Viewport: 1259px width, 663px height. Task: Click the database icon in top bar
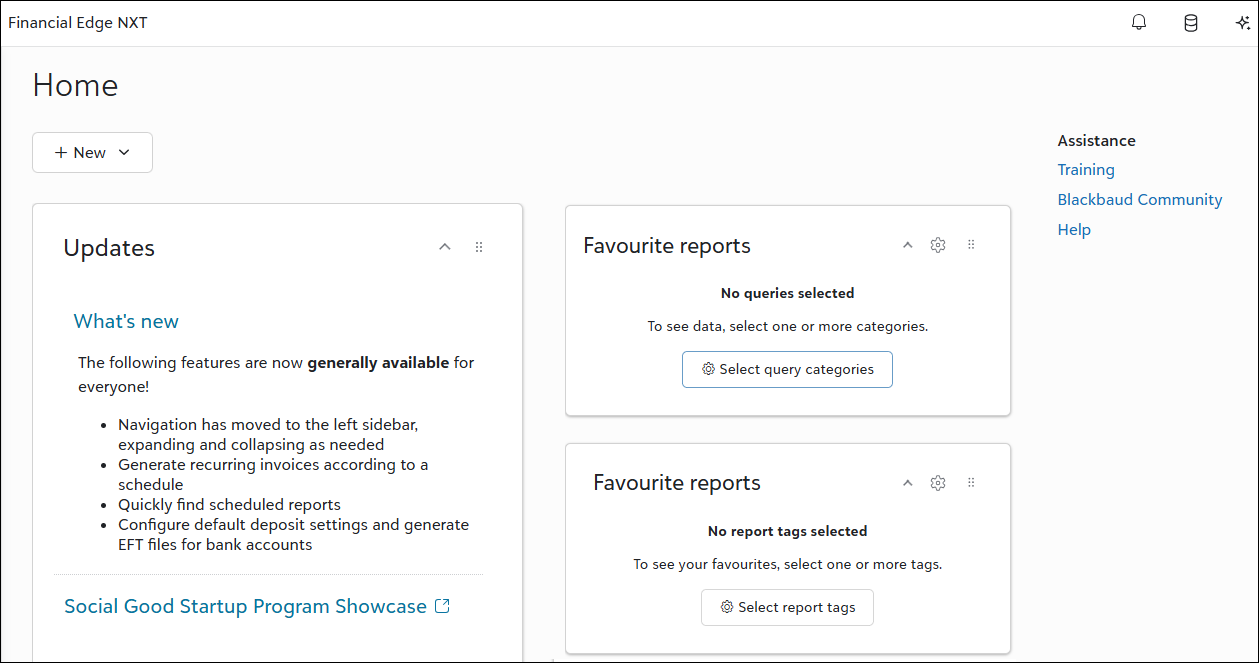coord(1191,23)
